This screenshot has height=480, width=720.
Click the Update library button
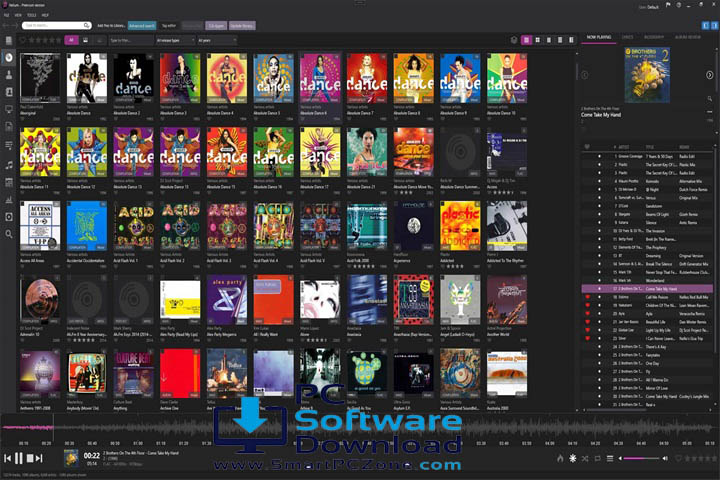242,26
